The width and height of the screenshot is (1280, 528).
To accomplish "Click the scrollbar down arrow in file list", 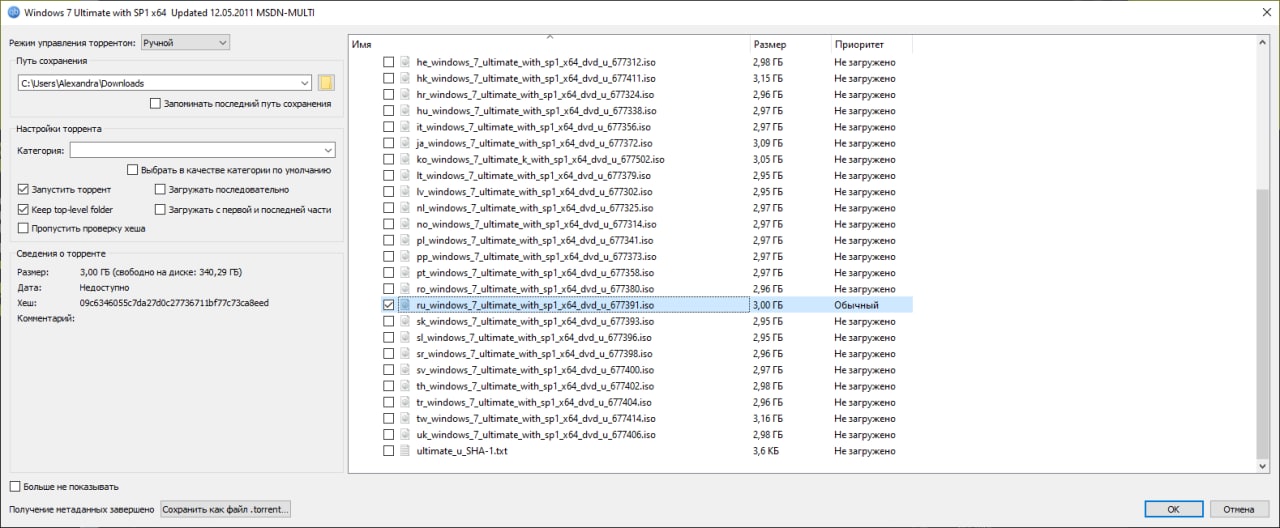I will click(x=1263, y=467).
